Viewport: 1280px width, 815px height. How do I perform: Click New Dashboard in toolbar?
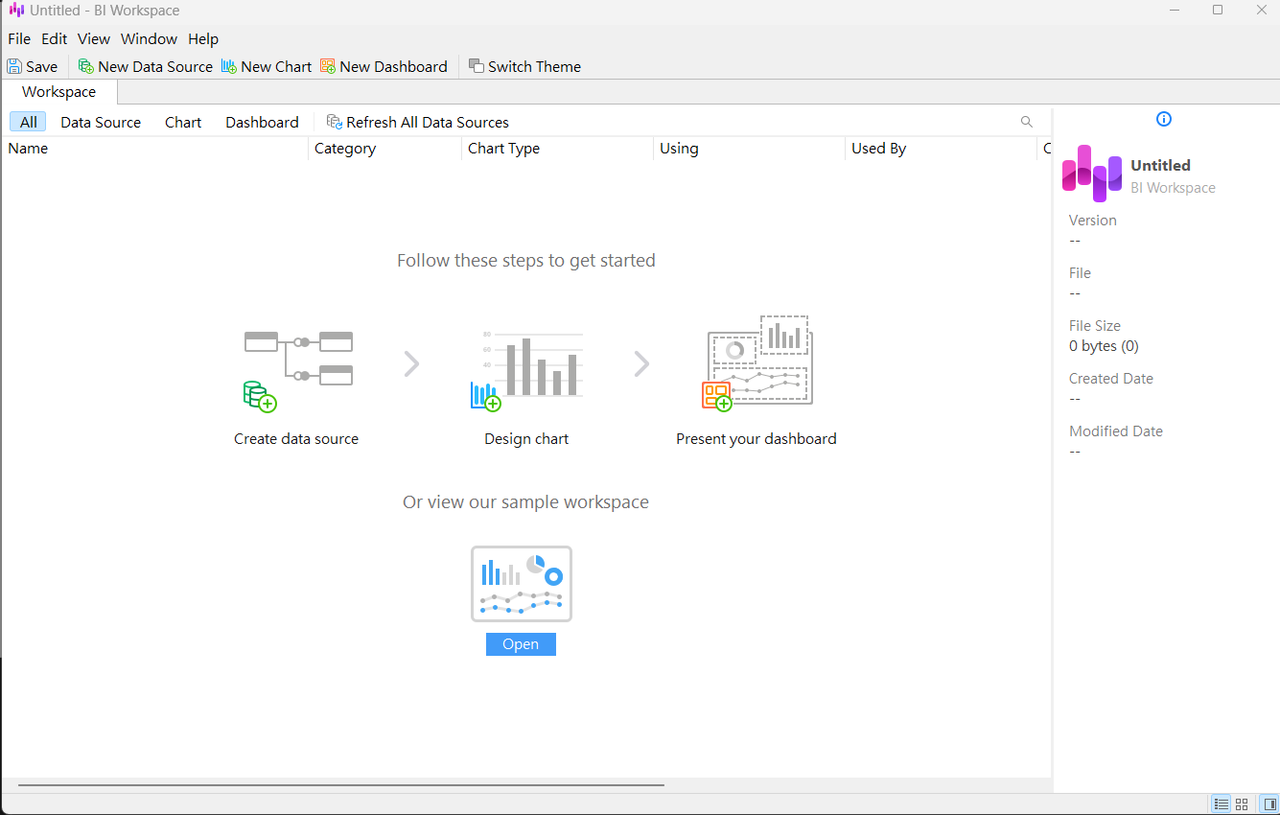384,66
